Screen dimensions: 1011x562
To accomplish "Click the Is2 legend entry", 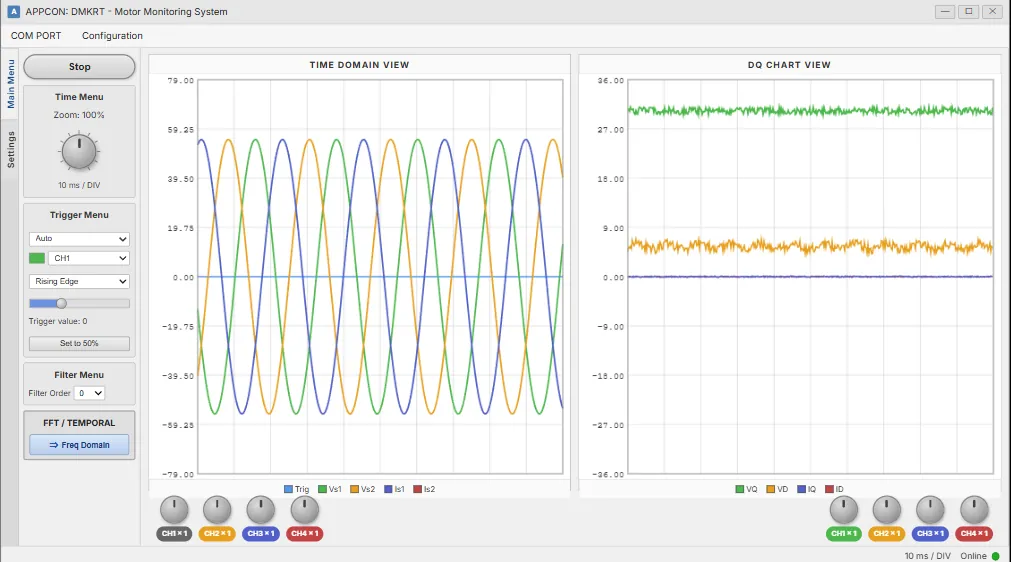I will point(424,489).
